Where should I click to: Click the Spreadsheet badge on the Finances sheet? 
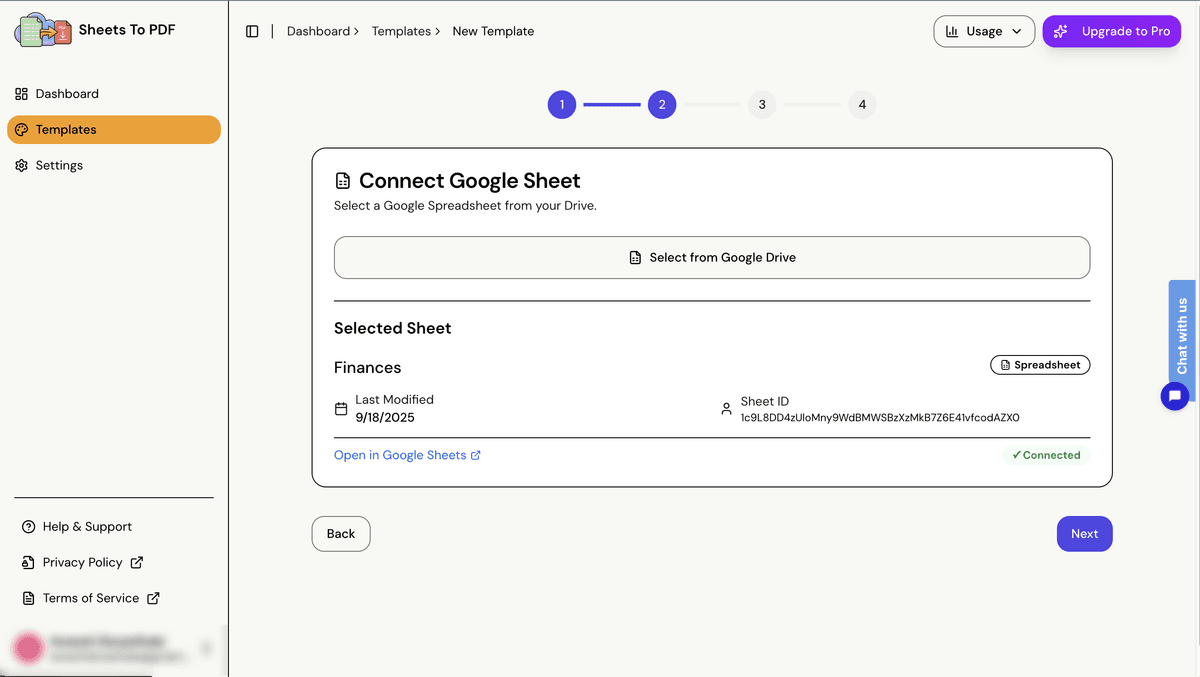(x=1040, y=364)
